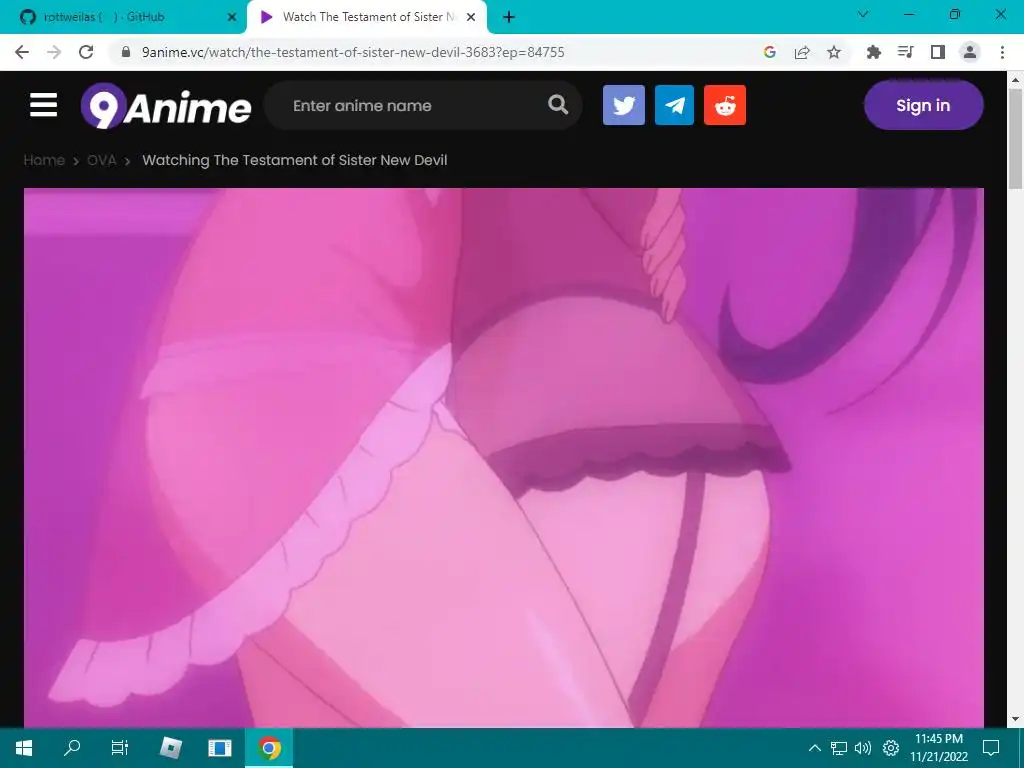Open network status tray icon
The image size is (1024, 768).
pyautogui.click(x=839, y=748)
